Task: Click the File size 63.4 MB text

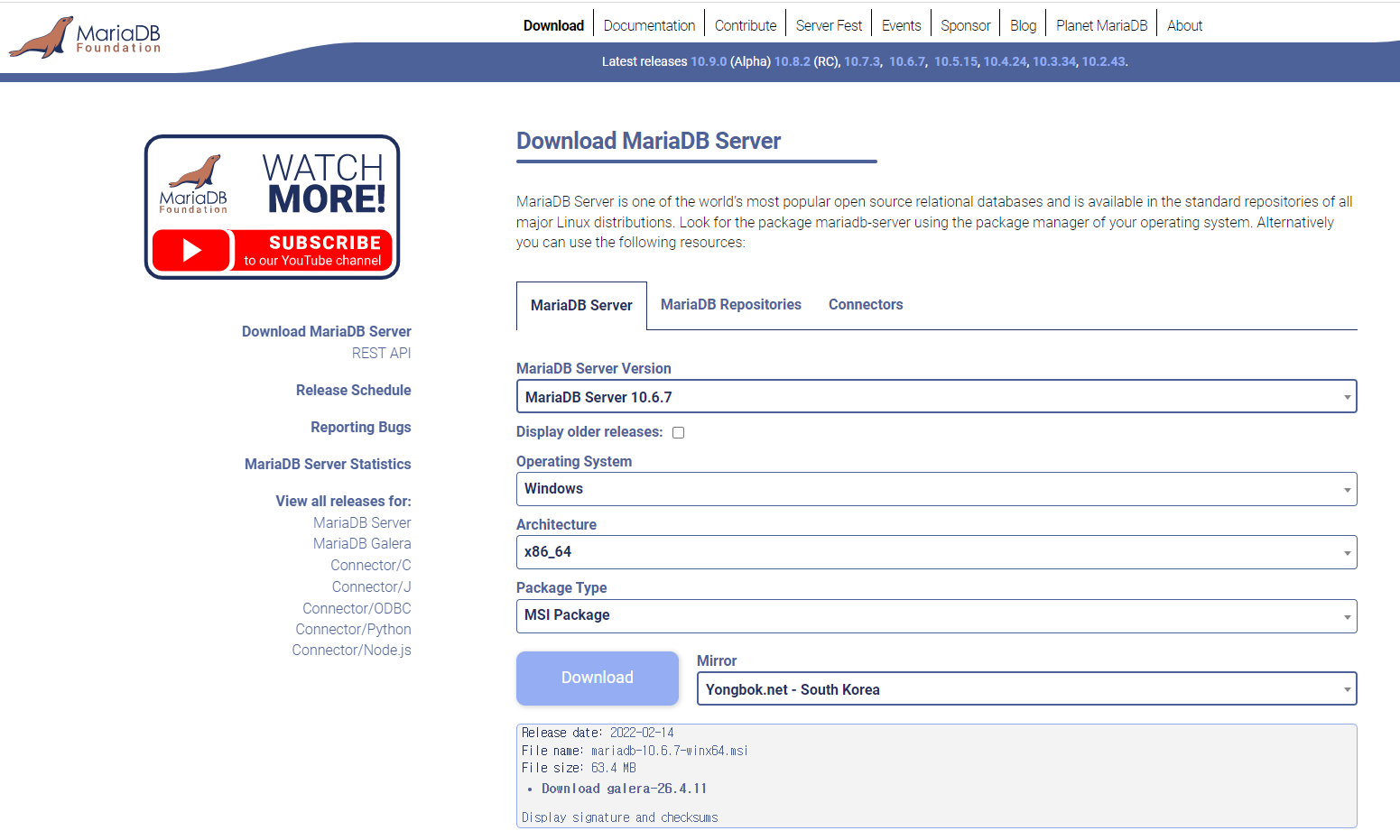Action: pyautogui.click(x=579, y=768)
